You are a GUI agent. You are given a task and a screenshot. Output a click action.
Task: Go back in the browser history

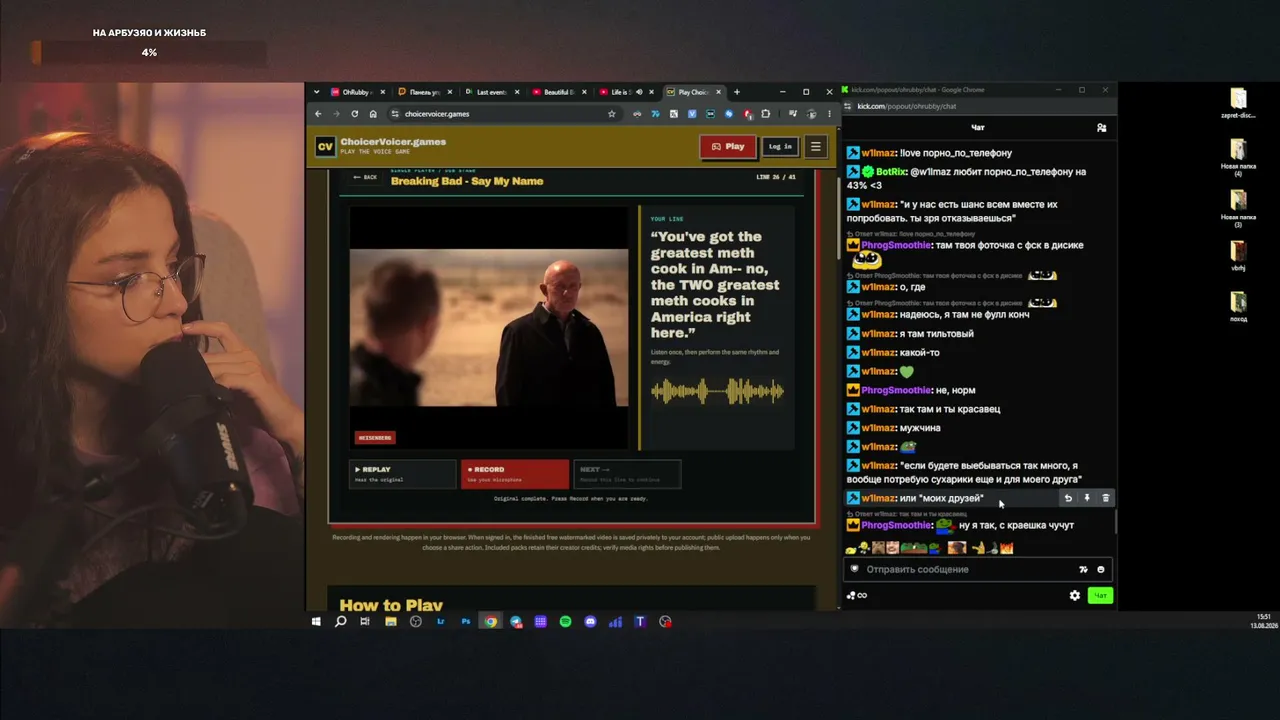click(318, 114)
